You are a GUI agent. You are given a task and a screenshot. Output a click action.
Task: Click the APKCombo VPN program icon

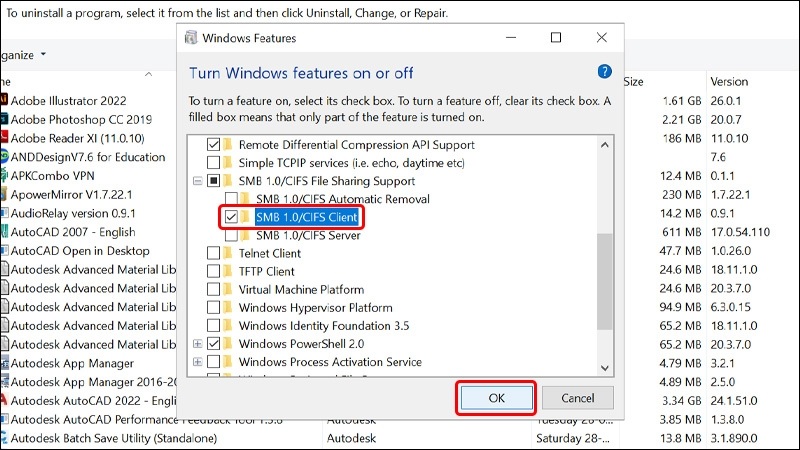click(x=3, y=175)
